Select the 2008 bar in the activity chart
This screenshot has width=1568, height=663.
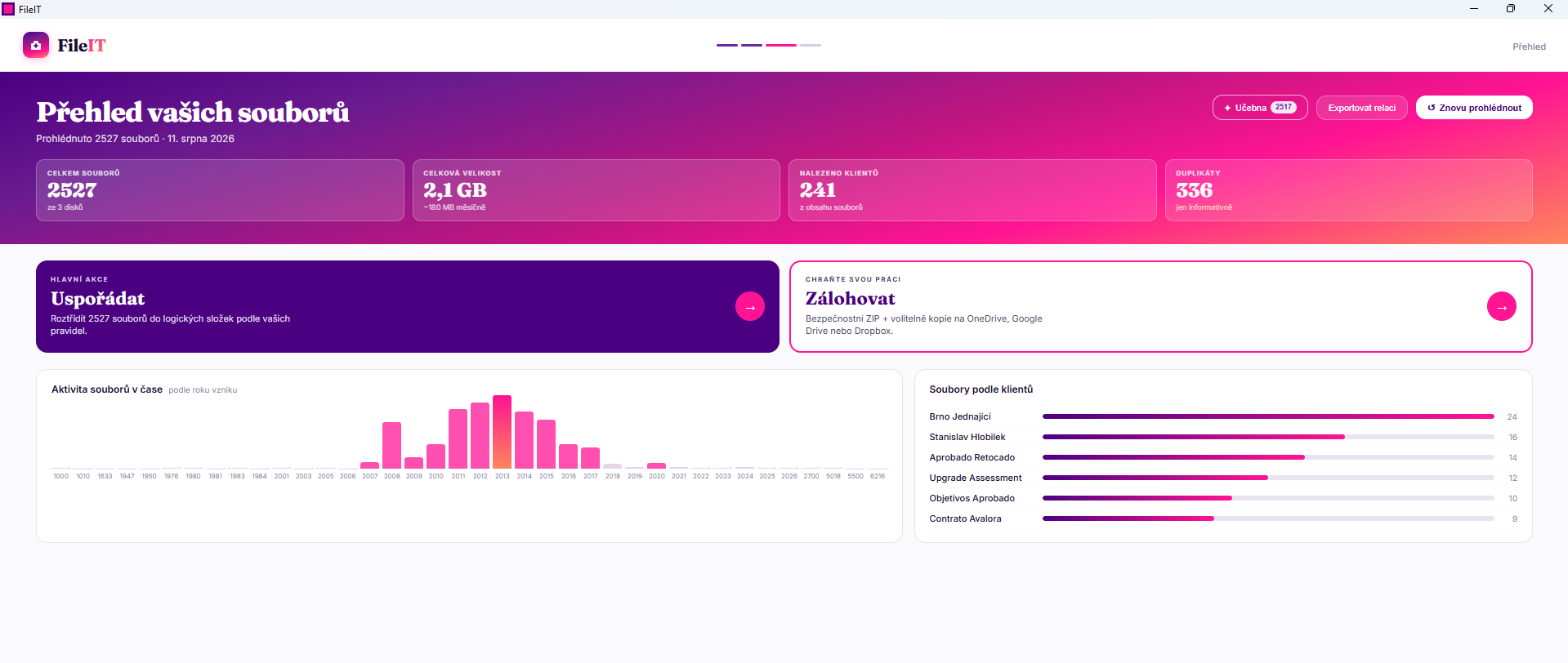391,445
